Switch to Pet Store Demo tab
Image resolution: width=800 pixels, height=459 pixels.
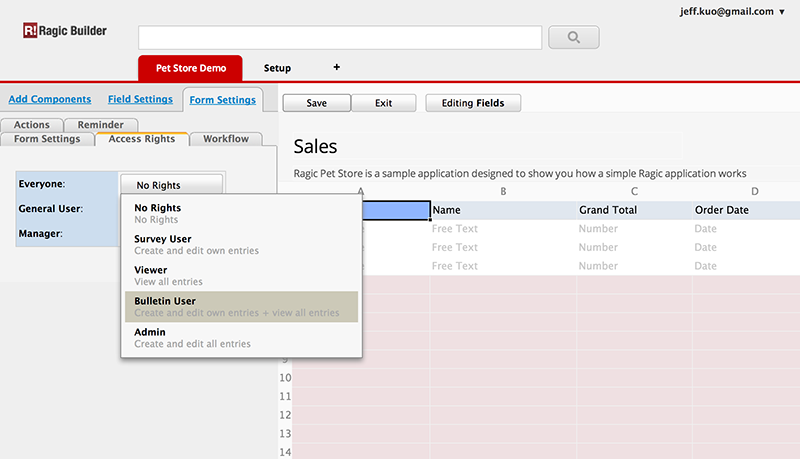[x=190, y=68]
